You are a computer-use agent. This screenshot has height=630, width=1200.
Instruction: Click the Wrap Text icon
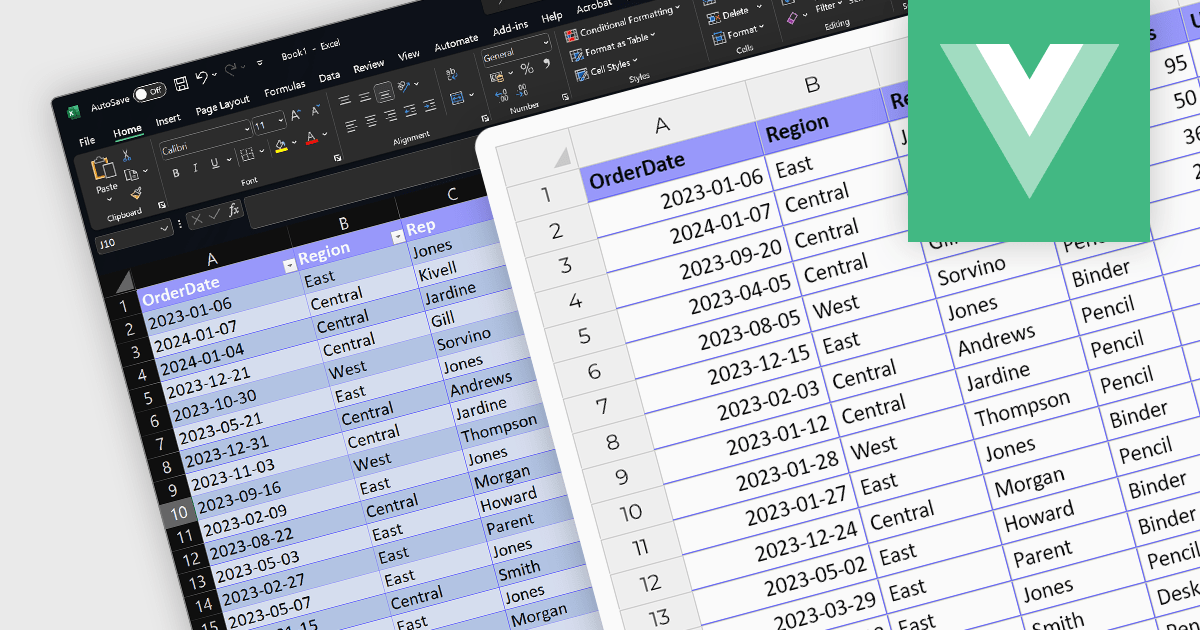click(x=454, y=73)
